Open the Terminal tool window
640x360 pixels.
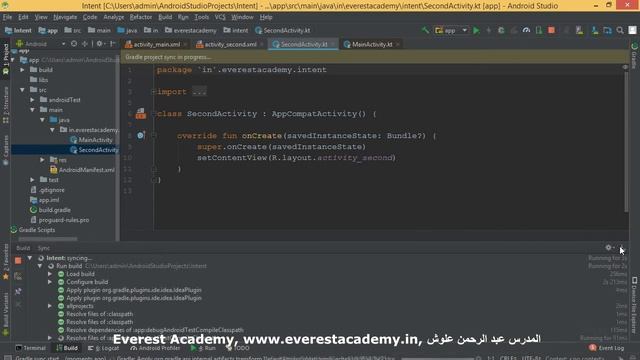pyautogui.click(x=31, y=348)
